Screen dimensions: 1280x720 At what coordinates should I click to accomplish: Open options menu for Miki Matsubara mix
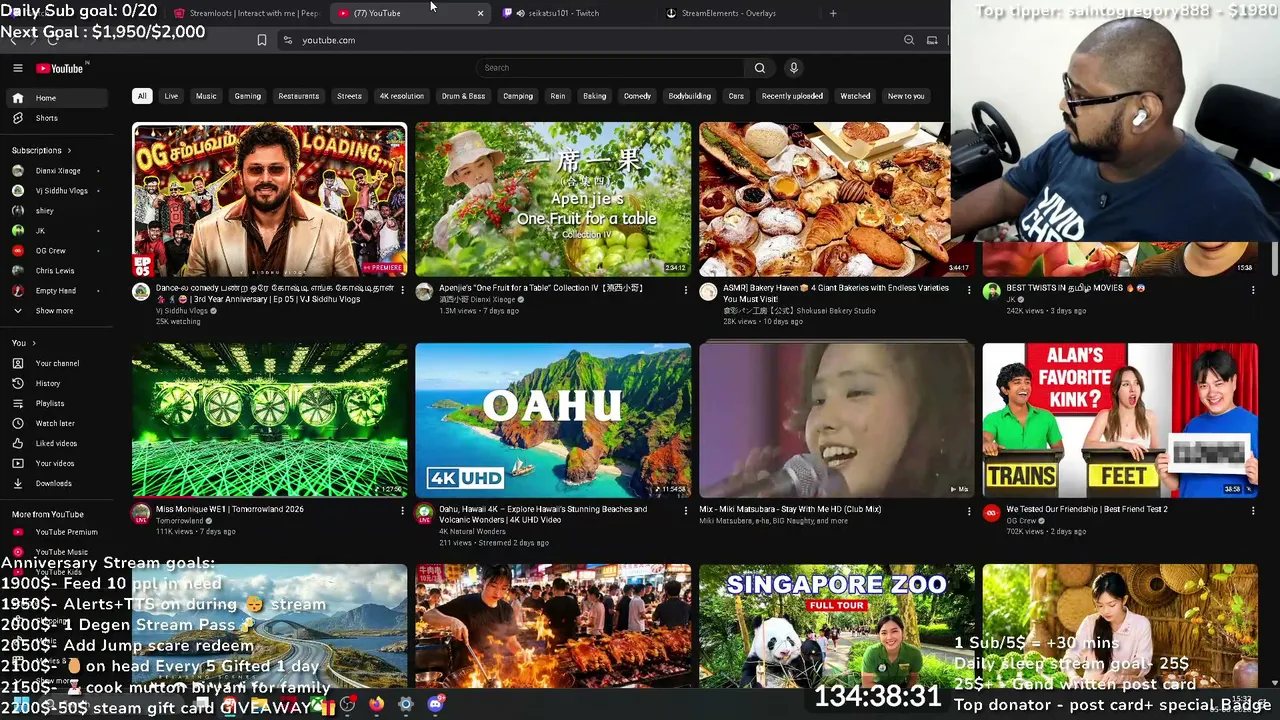pos(968,511)
